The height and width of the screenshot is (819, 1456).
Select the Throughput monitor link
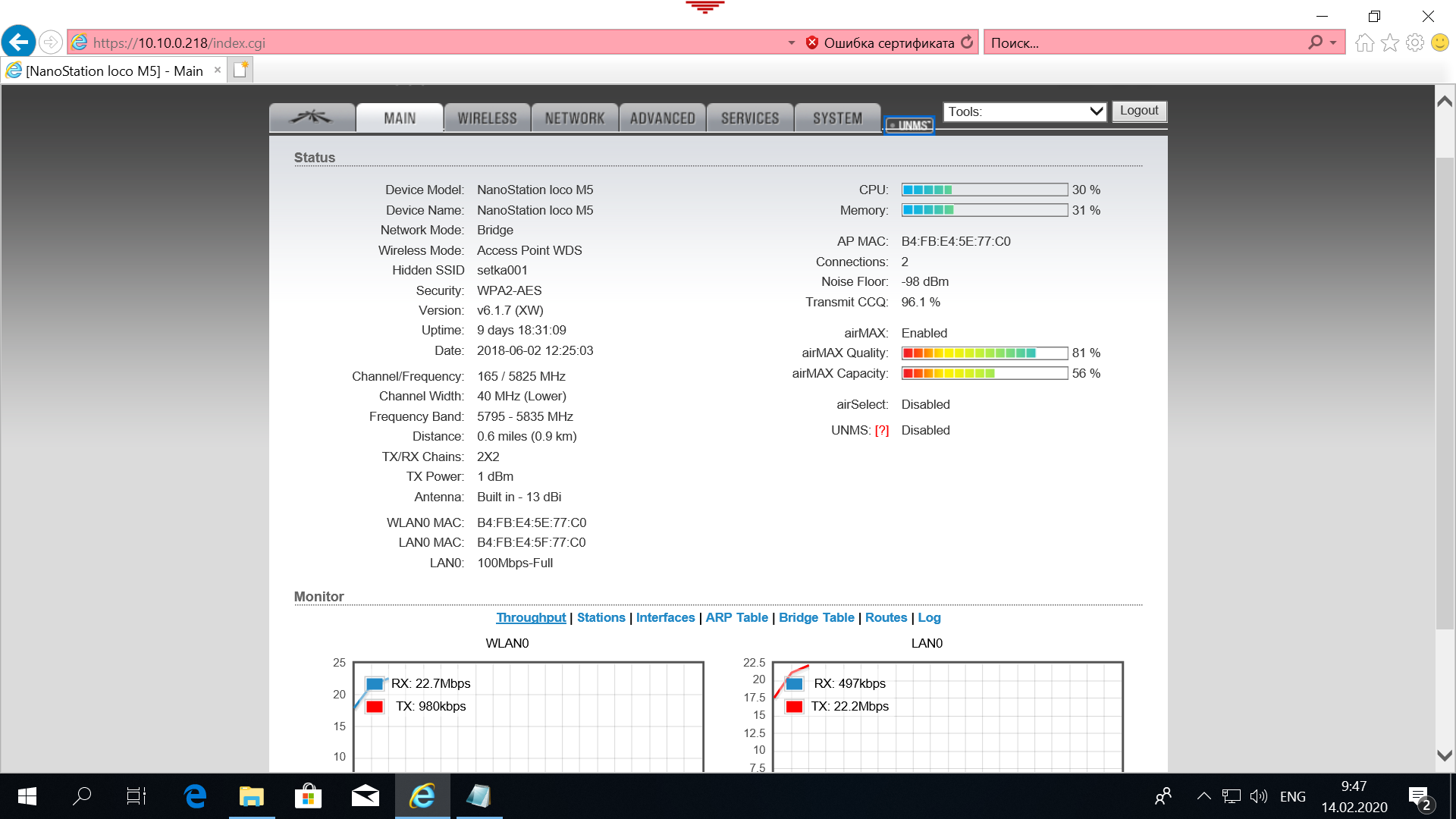531,617
